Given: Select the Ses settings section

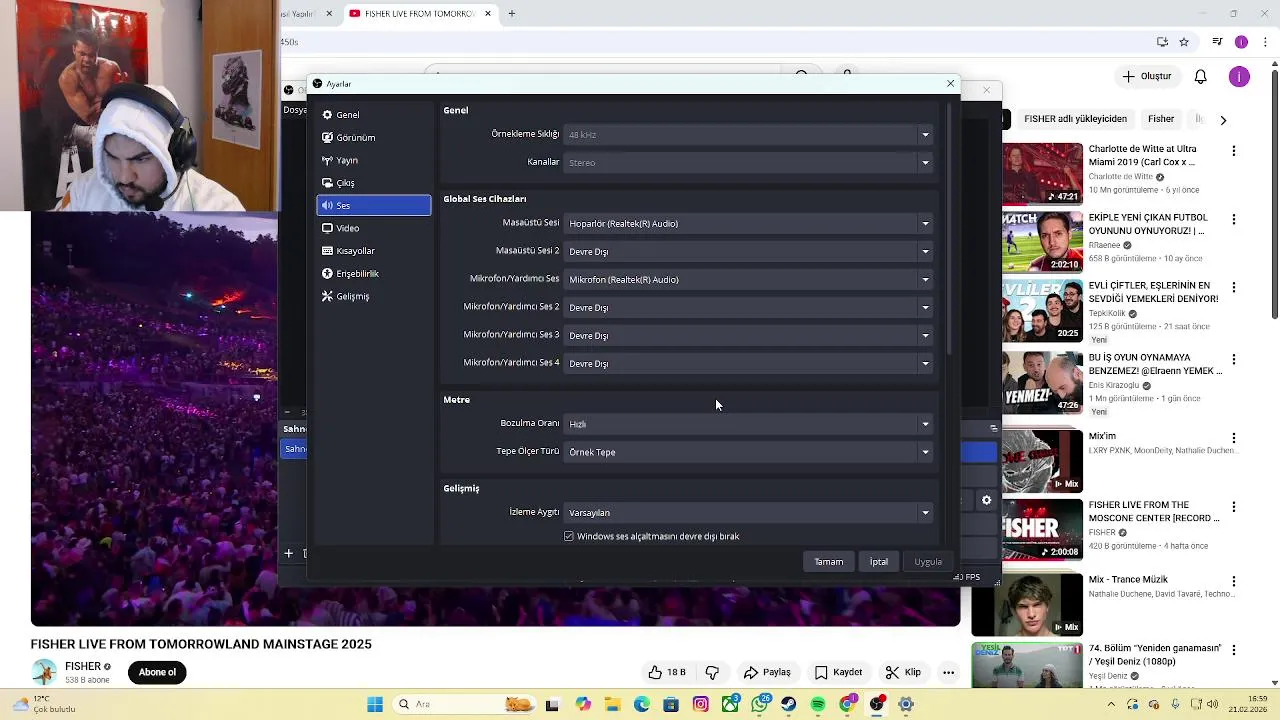Looking at the screenshot, I should click(374, 205).
